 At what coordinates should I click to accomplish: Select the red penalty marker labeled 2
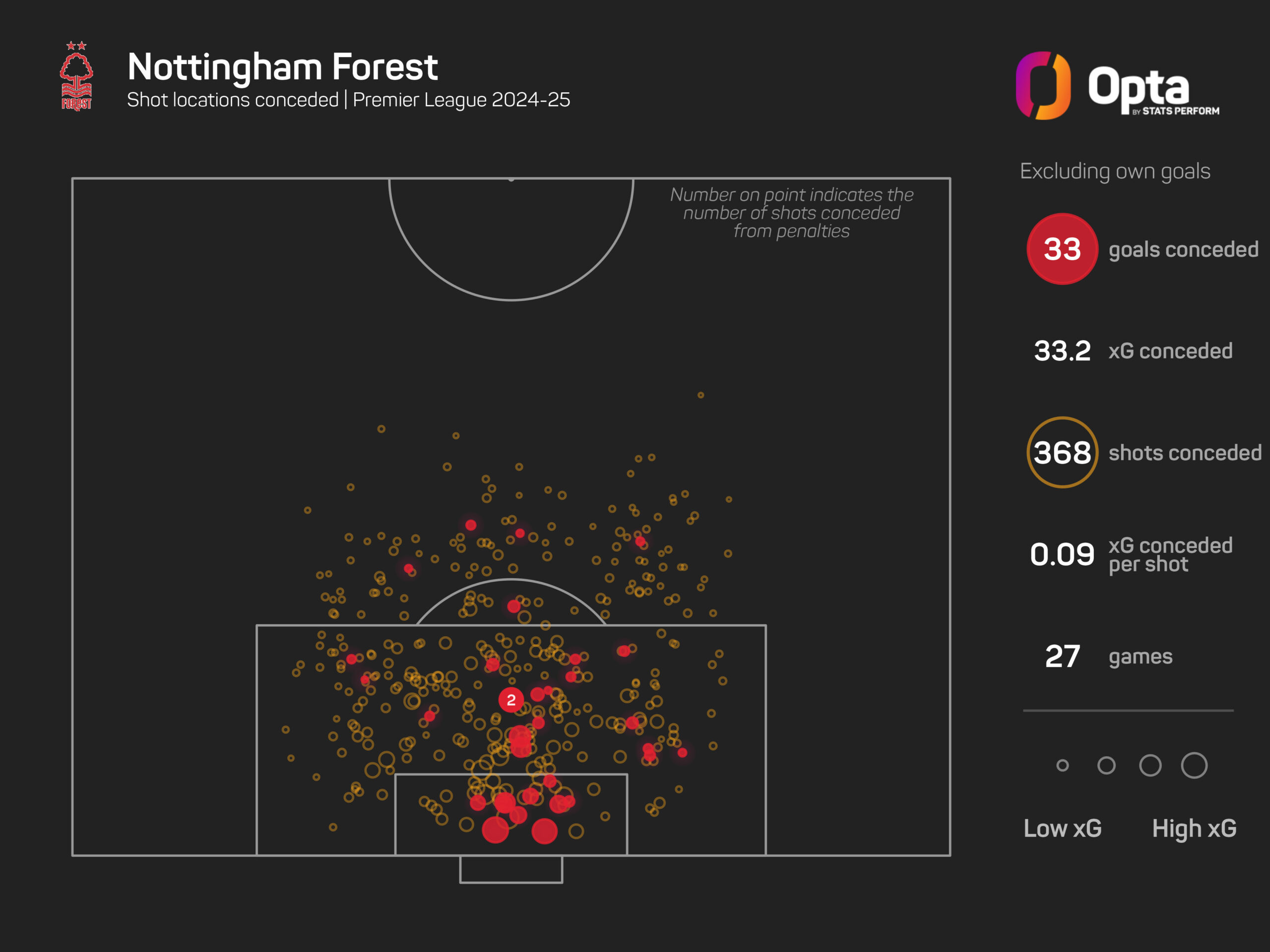pyautogui.click(x=511, y=700)
